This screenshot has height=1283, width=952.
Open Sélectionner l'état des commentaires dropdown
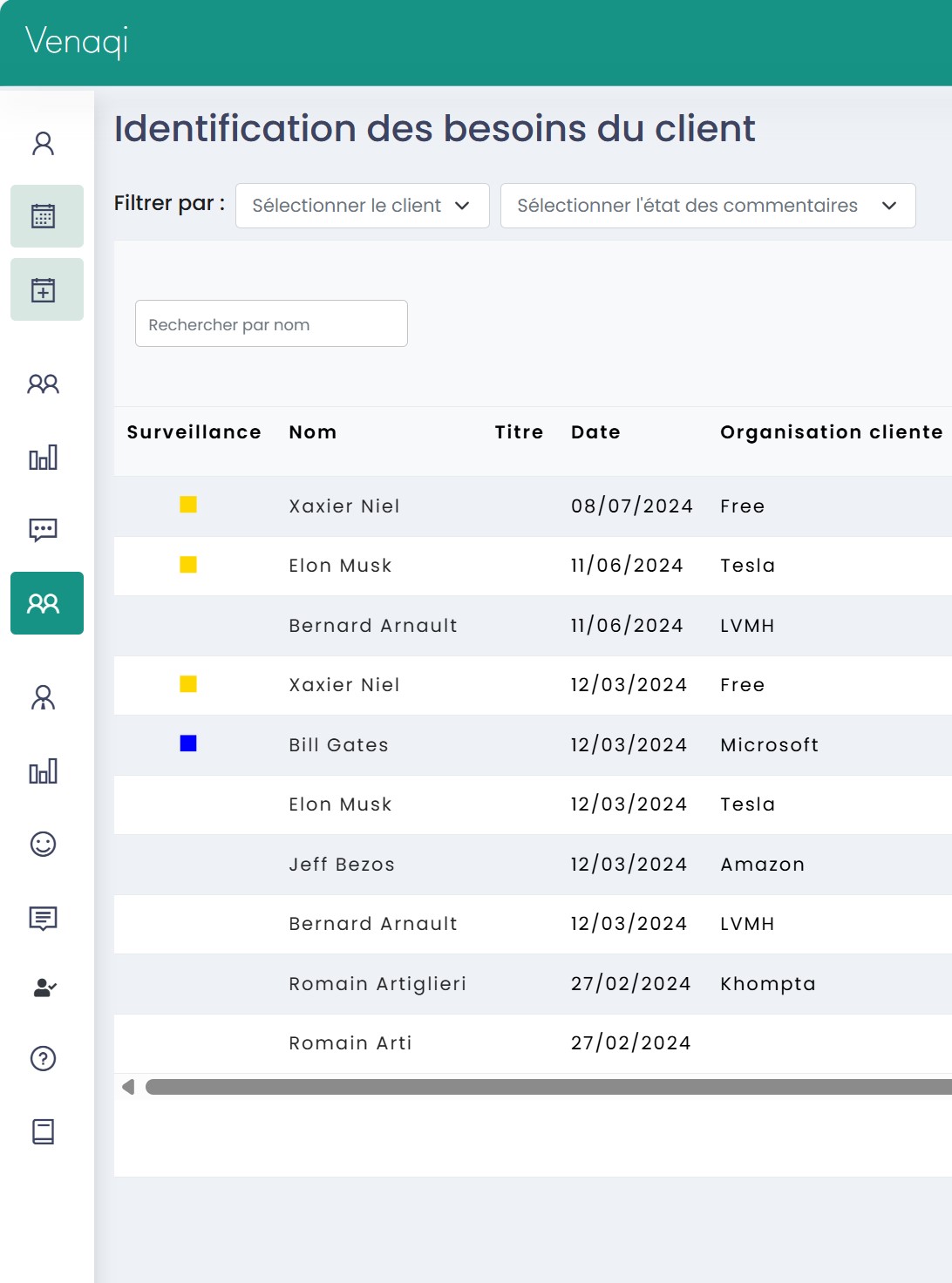(708, 206)
